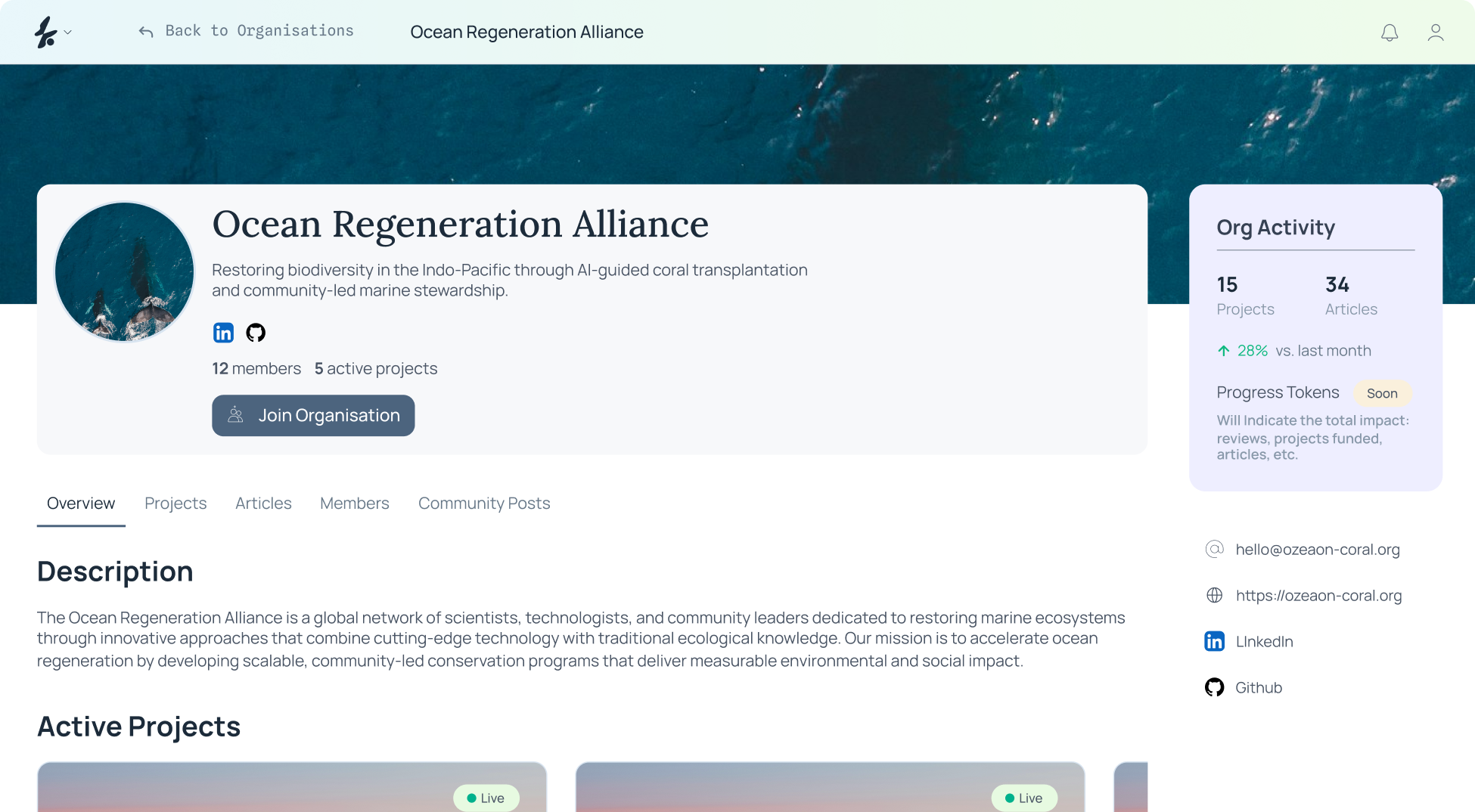The image size is (1475, 812).
Task: Expand the dropdown chevron next to the logo
Action: [68, 33]
